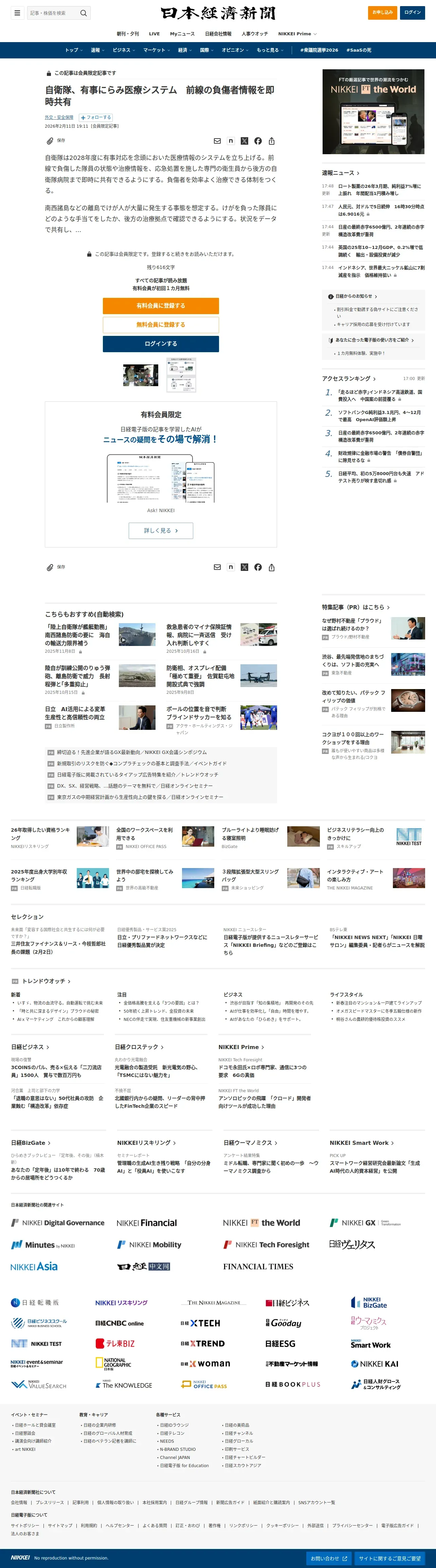
Task: Open the hamburger menu icon
Action: (x=17, y=13)
